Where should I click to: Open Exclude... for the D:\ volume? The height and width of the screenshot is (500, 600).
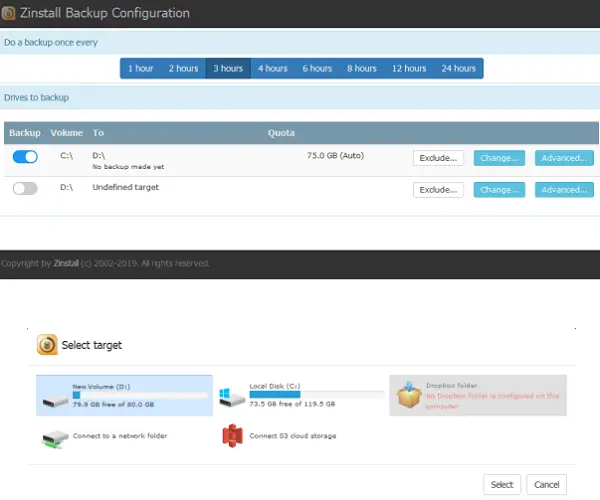pyautogui.click(x=438, y=190)
